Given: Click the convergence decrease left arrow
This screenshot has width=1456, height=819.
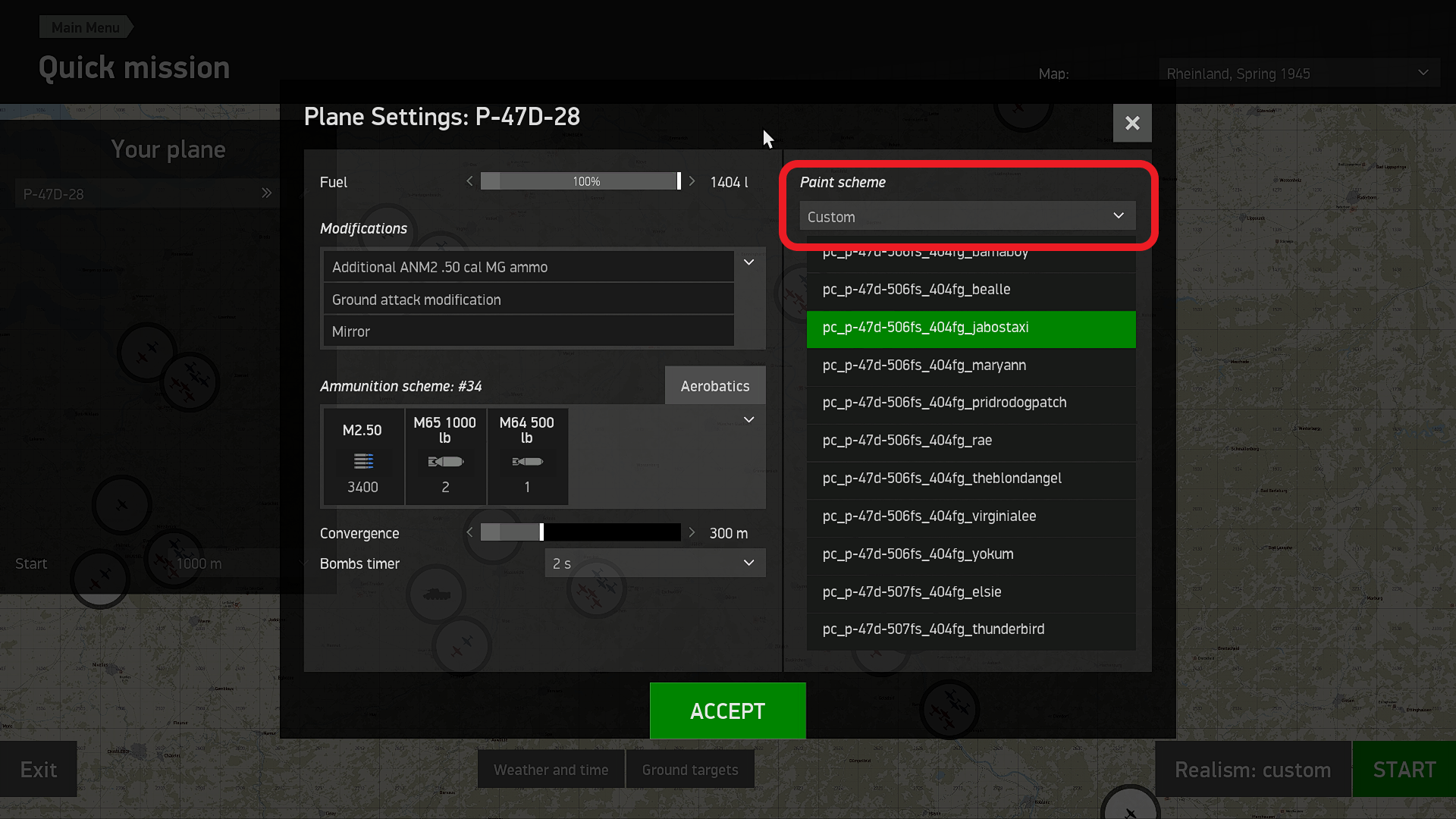Looking at the screenshot, I should [469, 532].
